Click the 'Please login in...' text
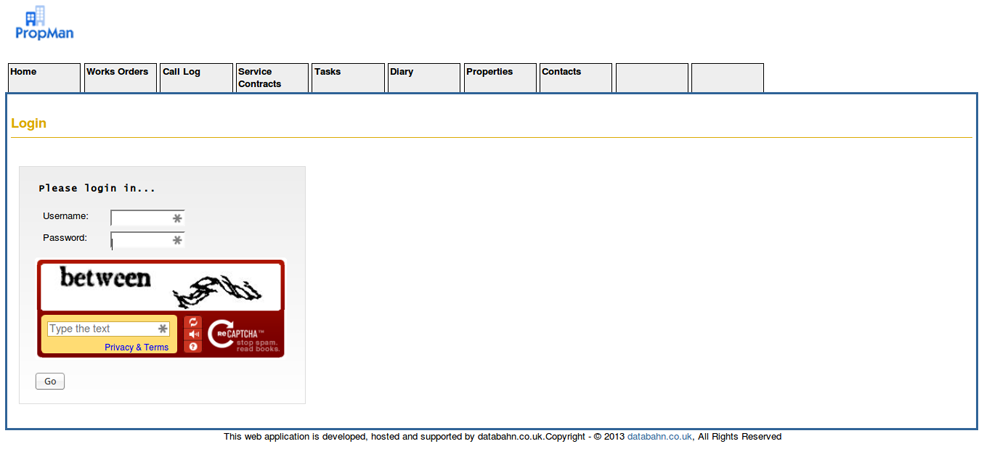This screenshot has width=1000, height=473. (97, 188)
